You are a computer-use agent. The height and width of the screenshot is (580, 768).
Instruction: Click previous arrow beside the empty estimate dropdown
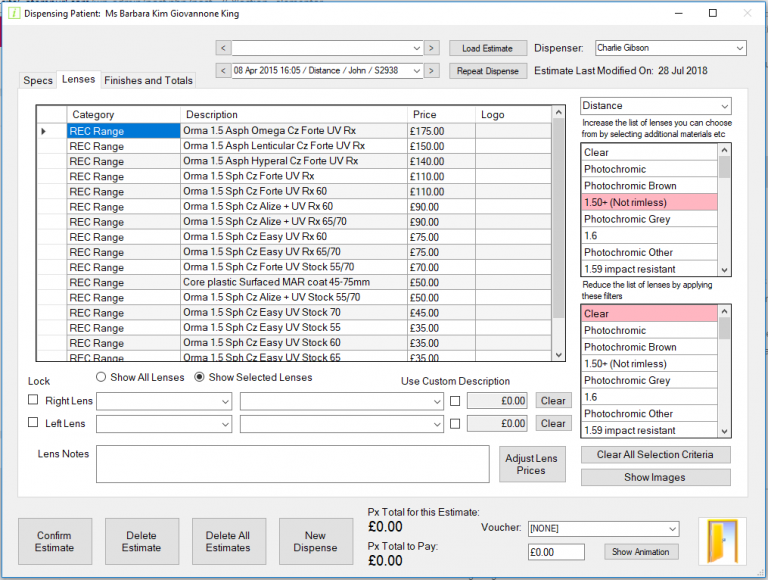coord(223,48)
